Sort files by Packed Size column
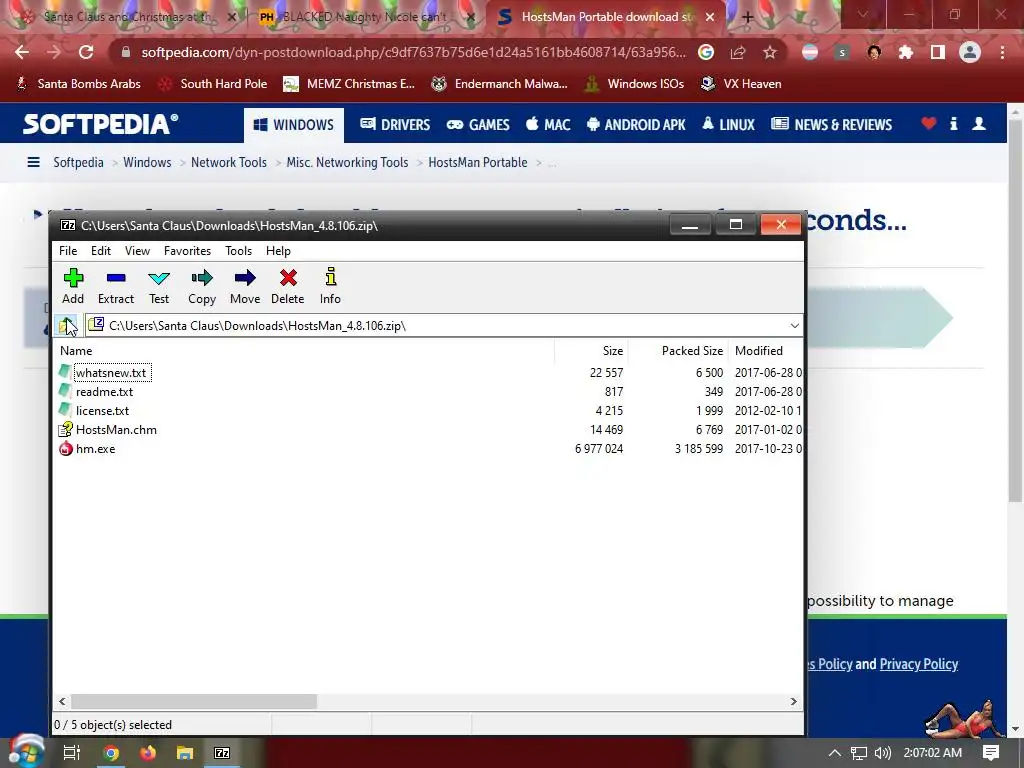Image resolution: width=1024 pixels, height=768 pixels. click(678, 351)
